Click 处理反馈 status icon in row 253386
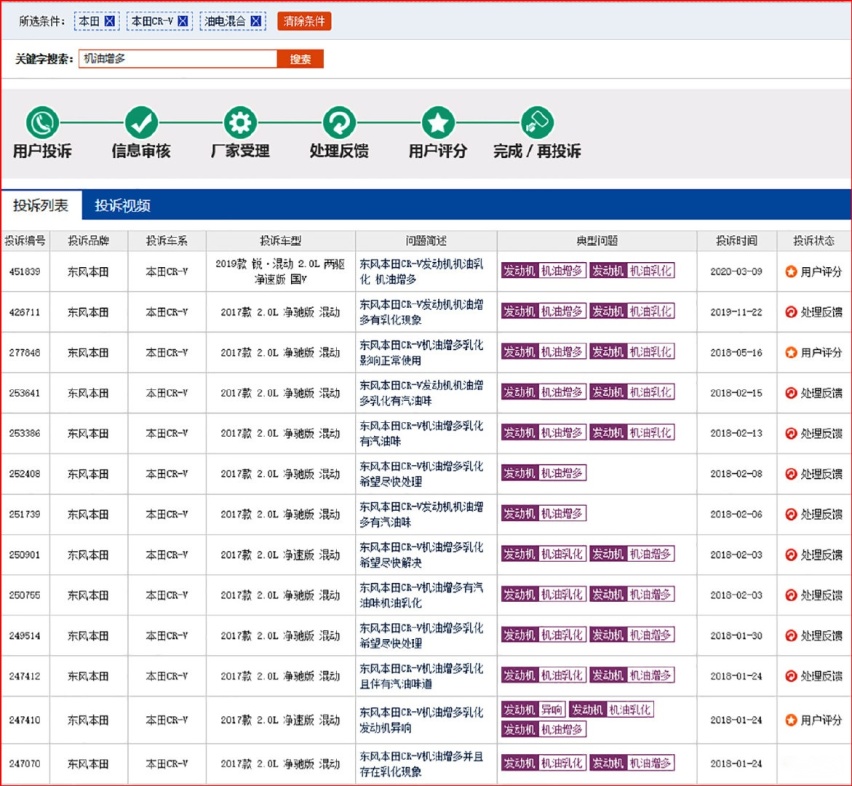This screenshot has height=786, width=852. pos(791,433)
